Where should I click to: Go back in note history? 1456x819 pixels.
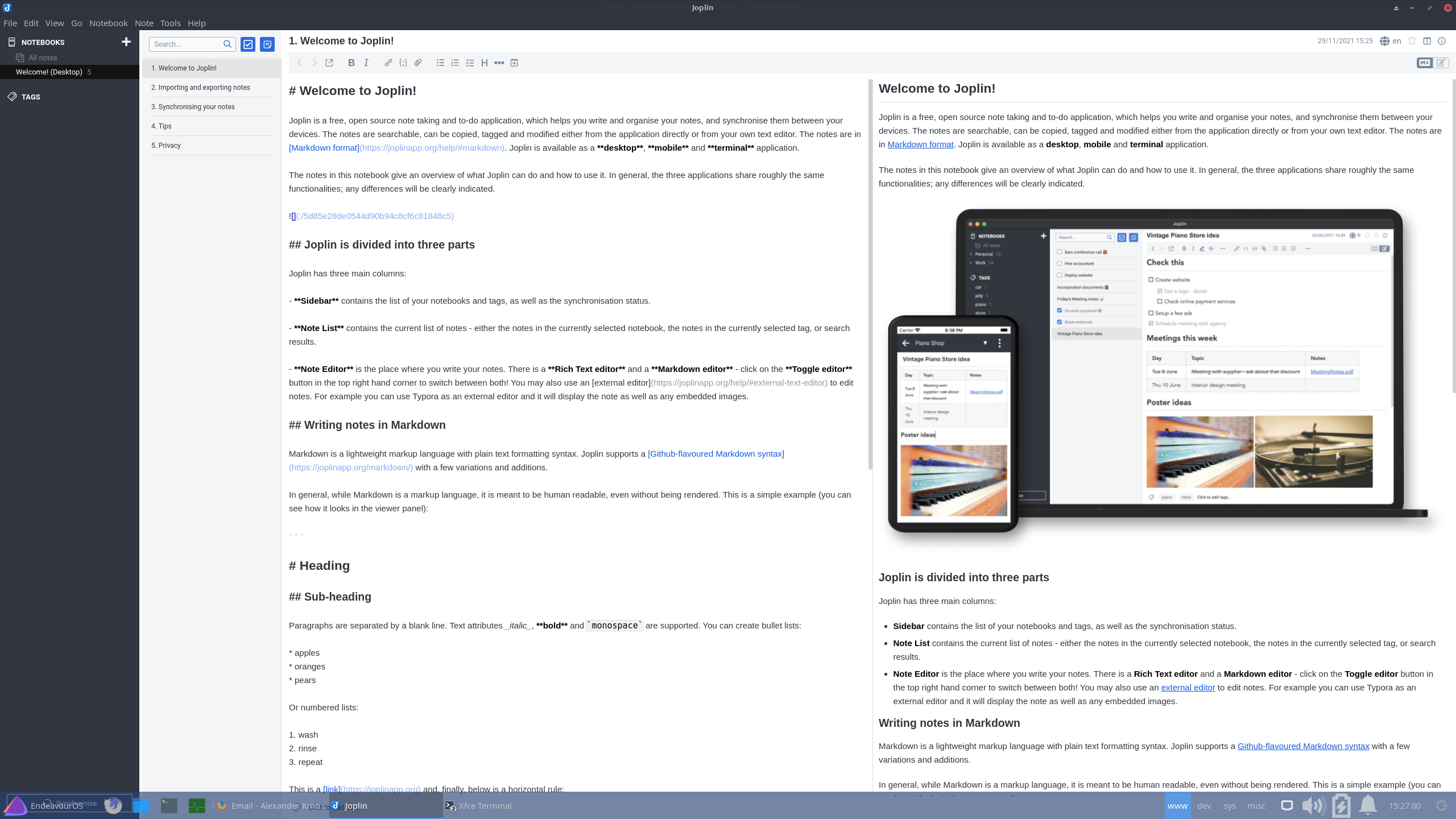(299, 63)
